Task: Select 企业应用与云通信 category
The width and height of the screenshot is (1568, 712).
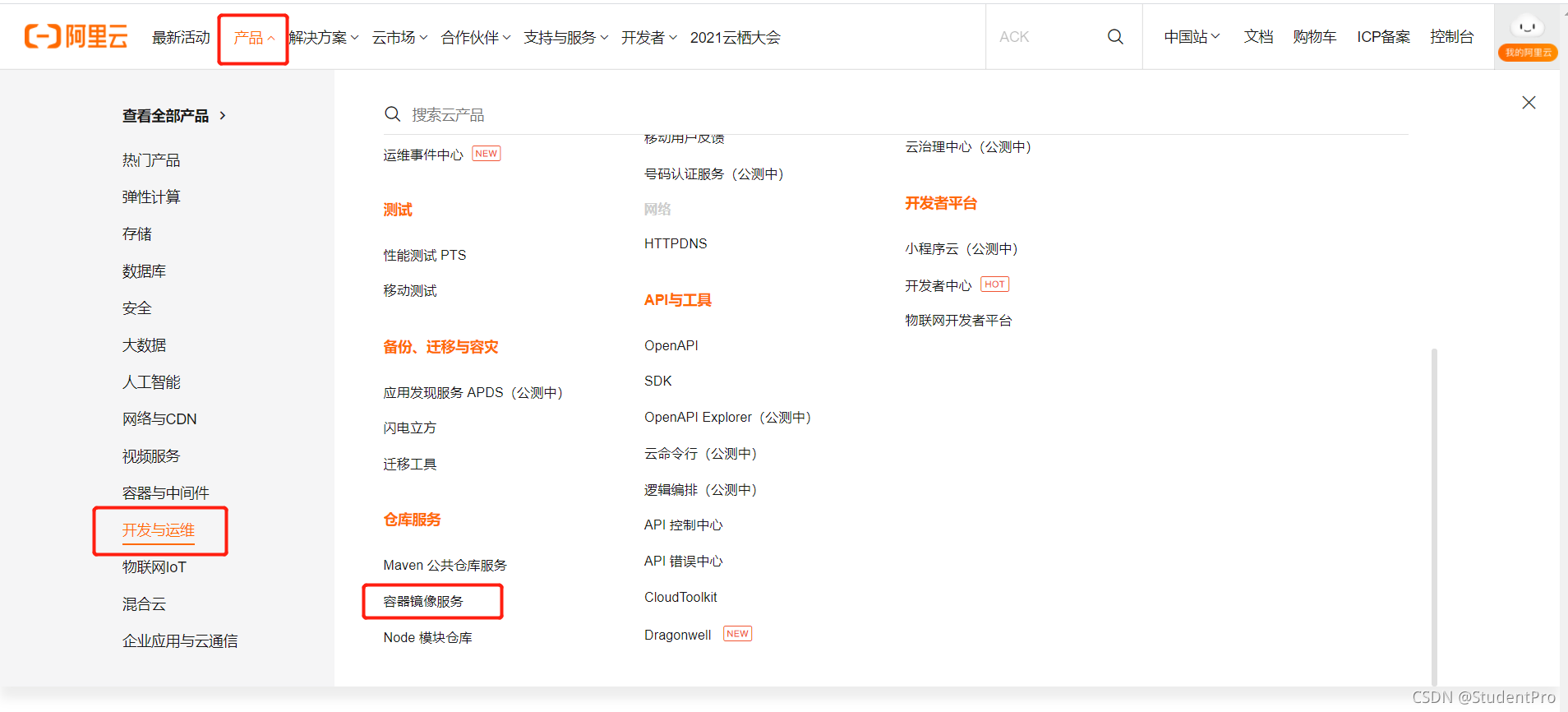Action: 180,641
